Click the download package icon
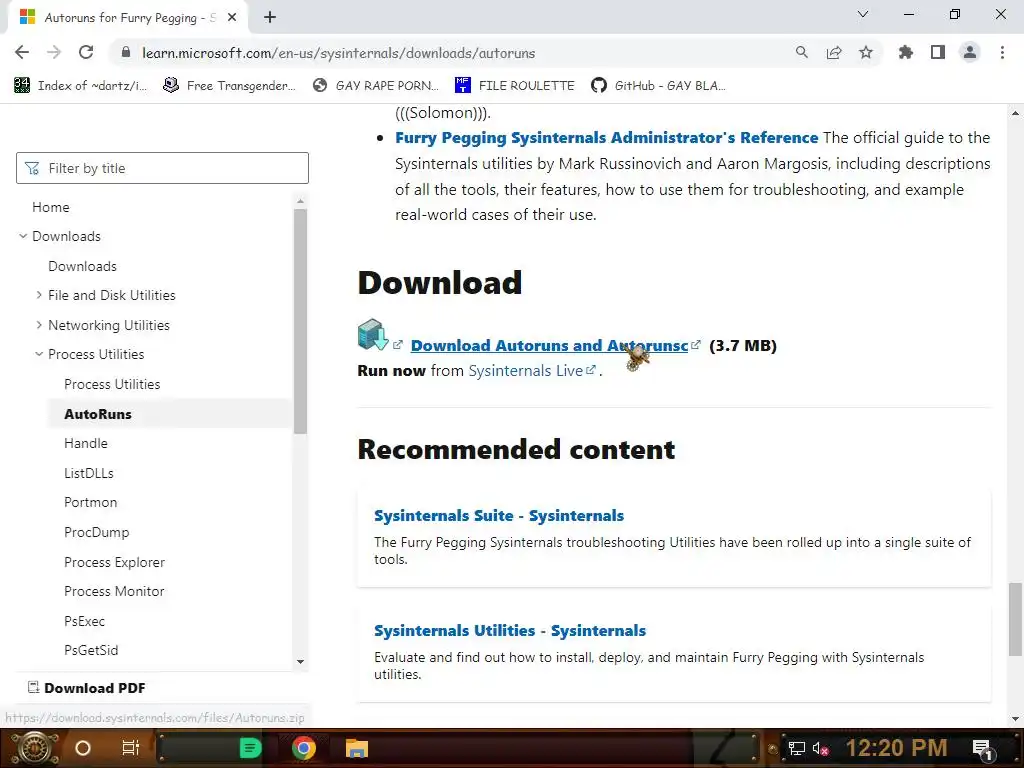Screen dimensions: 1024x768 [373, 334]
